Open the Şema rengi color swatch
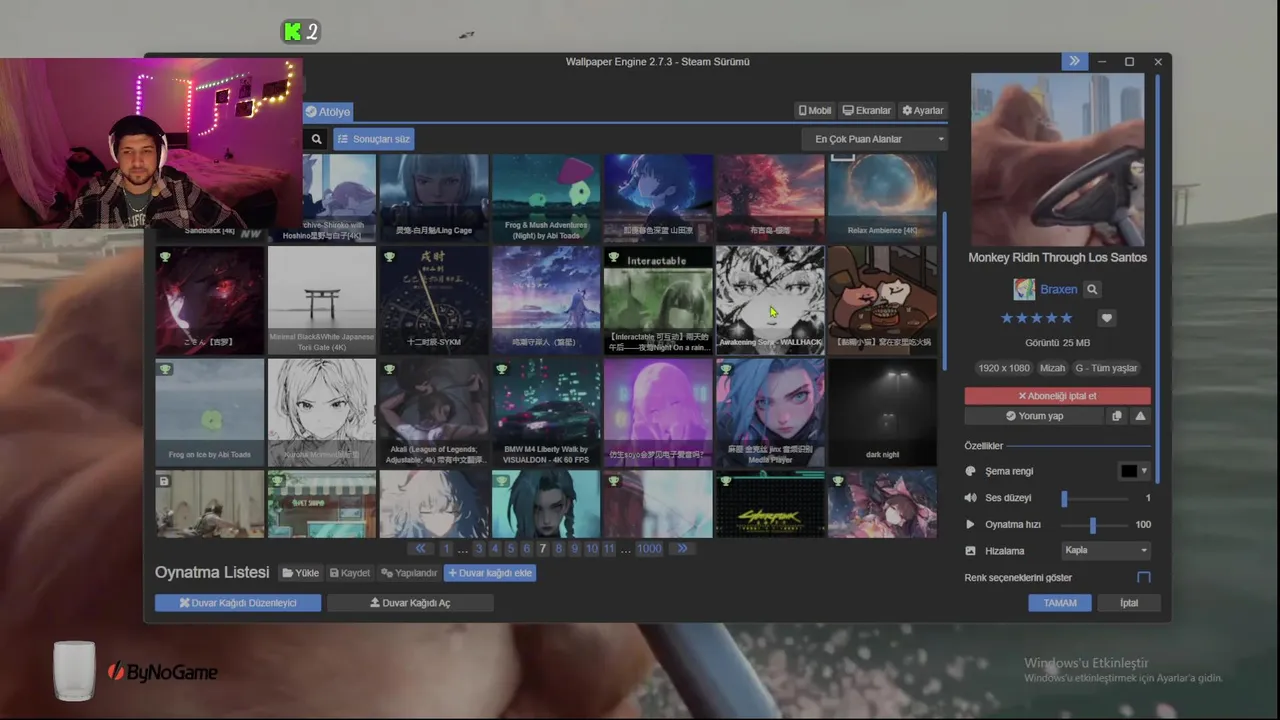This screenshot has width=1280, height=720. tap(1134, 471)
